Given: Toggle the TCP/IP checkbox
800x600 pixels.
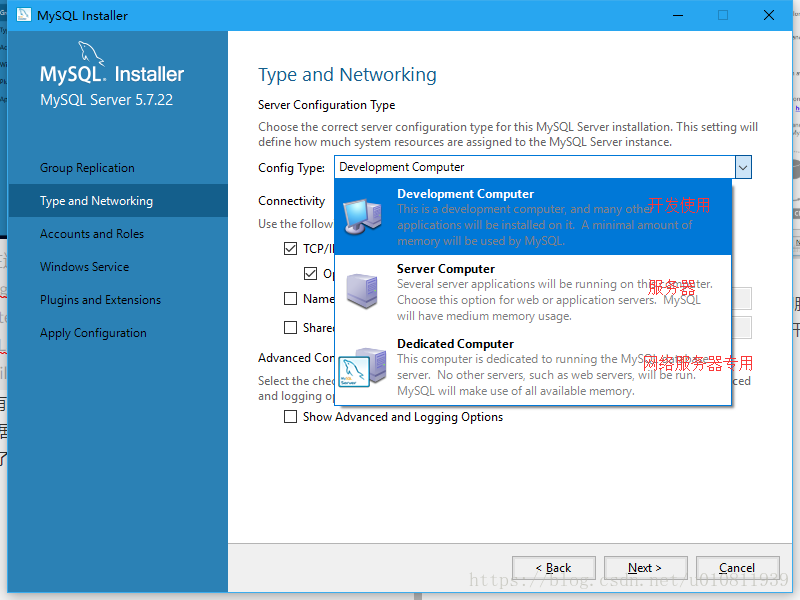Looking at the screenshot, I should 290,248.
